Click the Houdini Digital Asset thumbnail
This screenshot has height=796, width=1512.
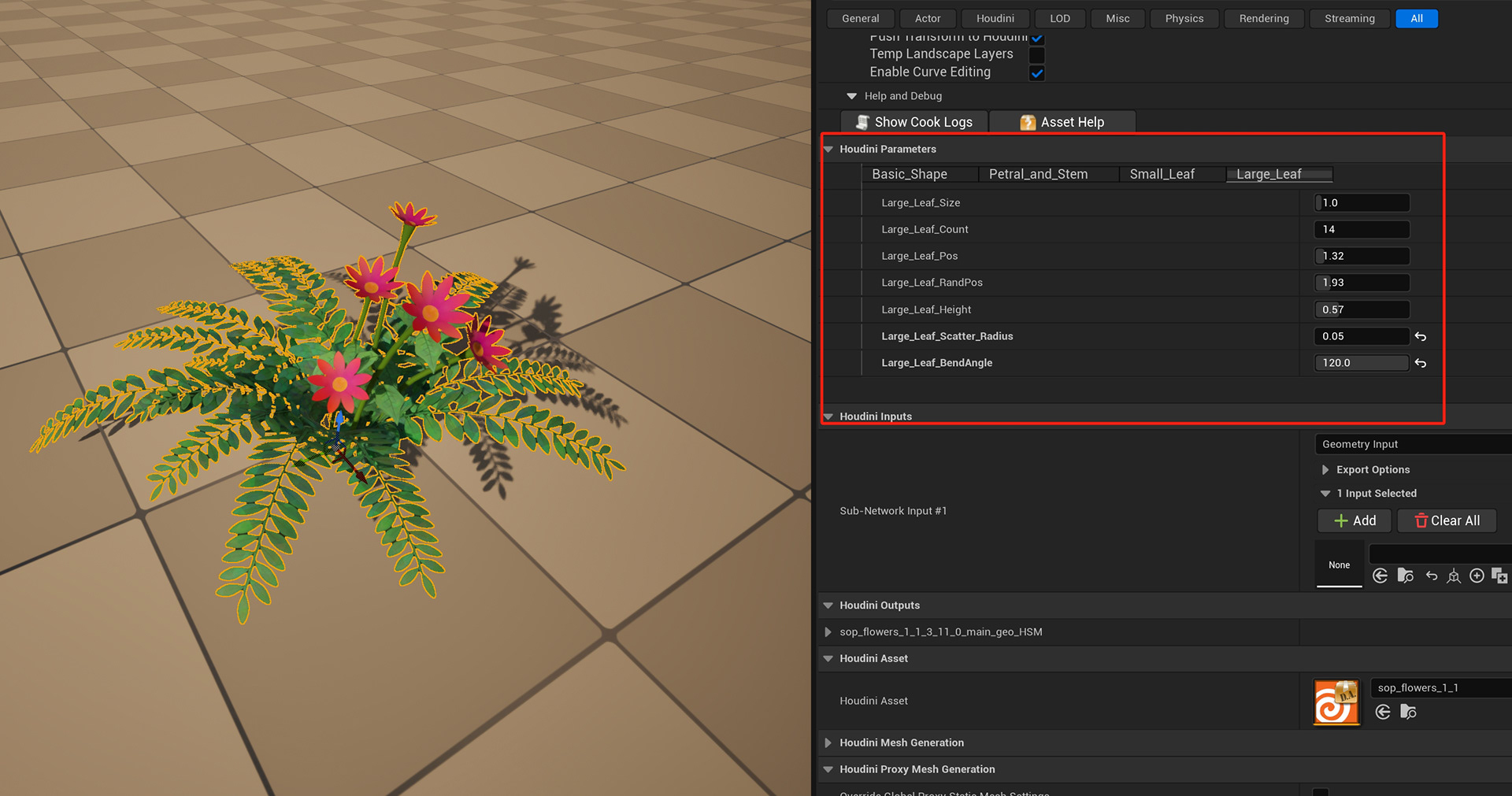[x=1336, y=702]
